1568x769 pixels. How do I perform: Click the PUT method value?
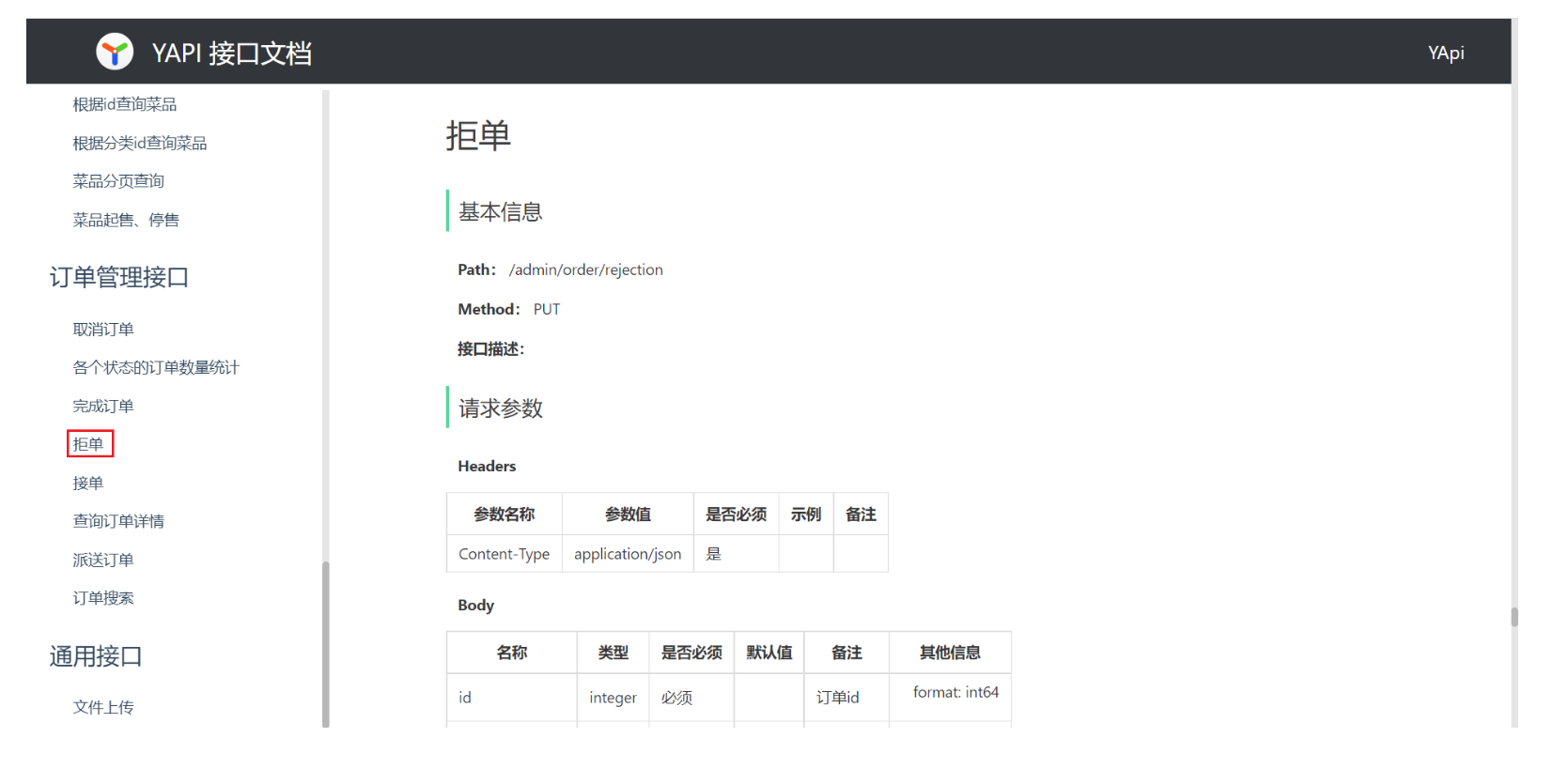[547, 309]
